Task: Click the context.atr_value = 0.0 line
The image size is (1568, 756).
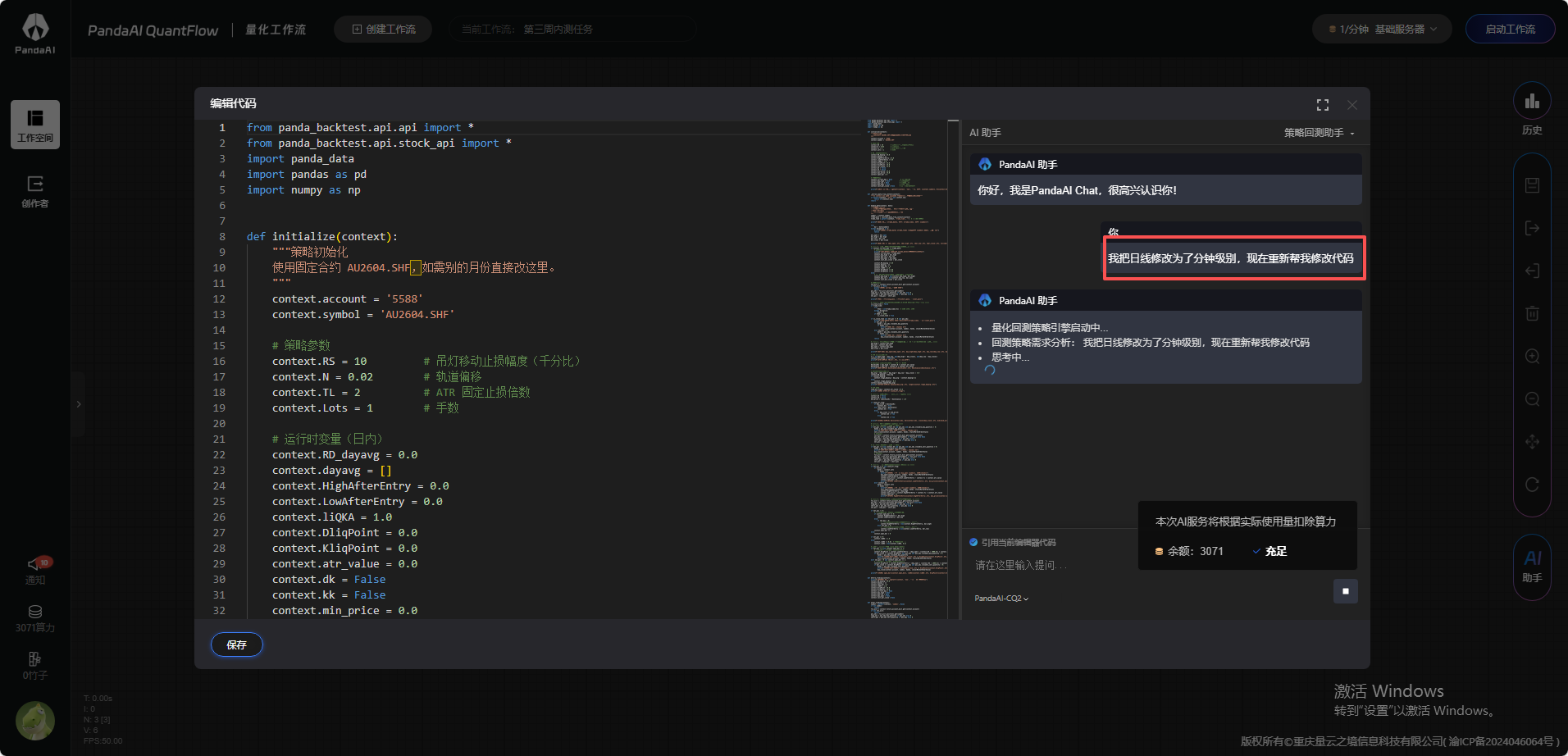Action: click(344, 564)
